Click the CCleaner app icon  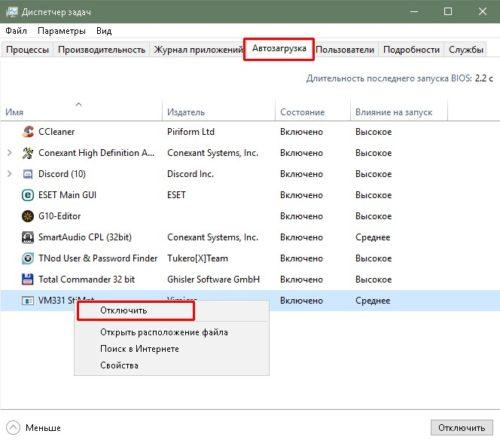point(28,132)
